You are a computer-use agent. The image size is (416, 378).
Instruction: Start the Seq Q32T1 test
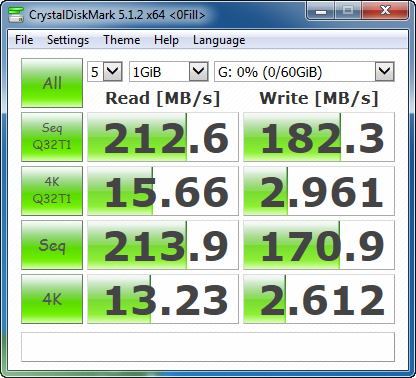(x=52, y=137)
